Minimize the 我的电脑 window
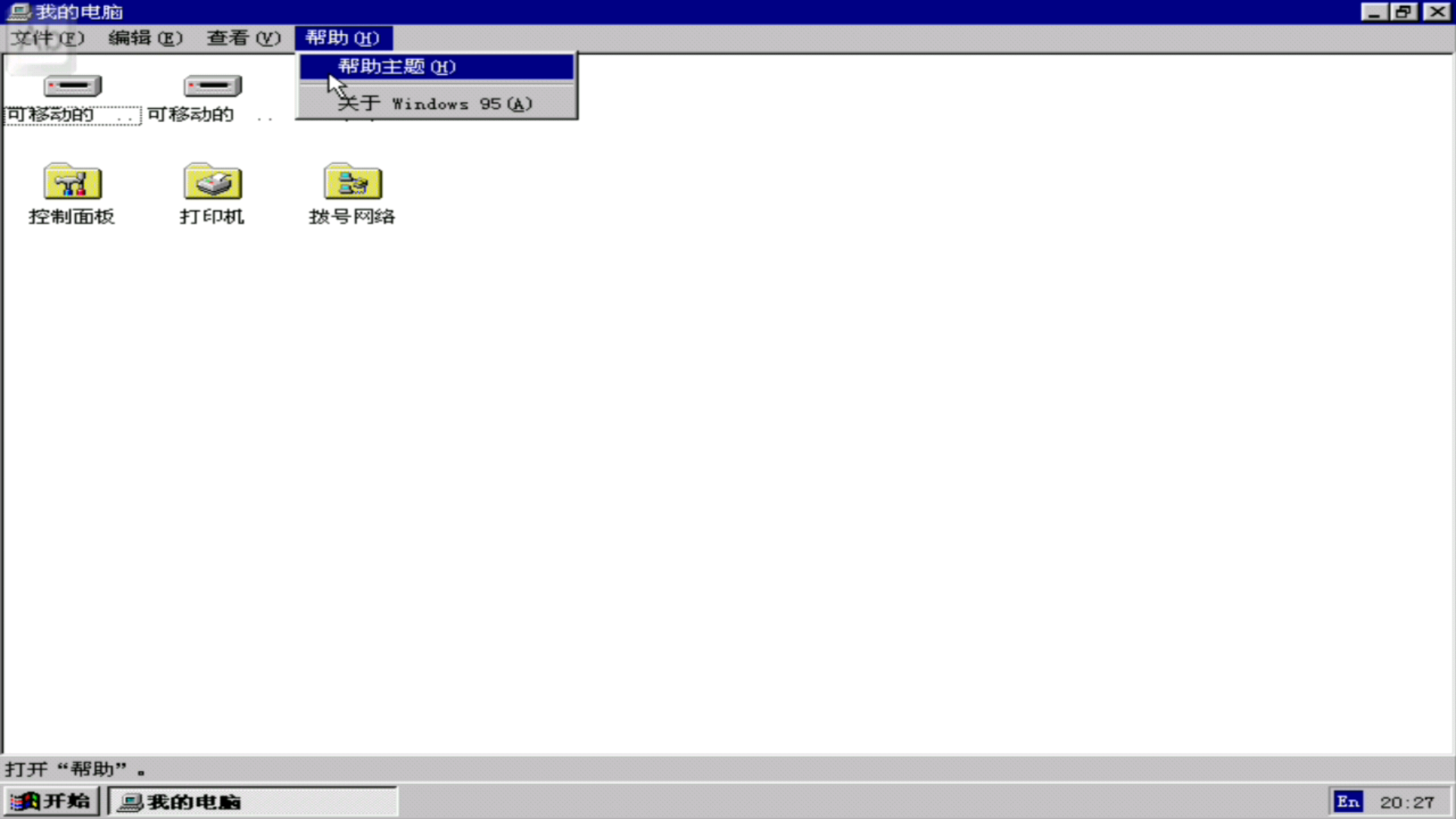 pyautogui.click(x=1374, y=12)
